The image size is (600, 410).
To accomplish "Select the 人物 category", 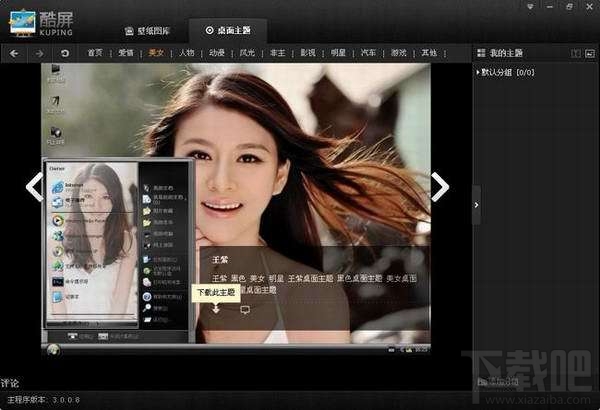I will coord(186,52).
